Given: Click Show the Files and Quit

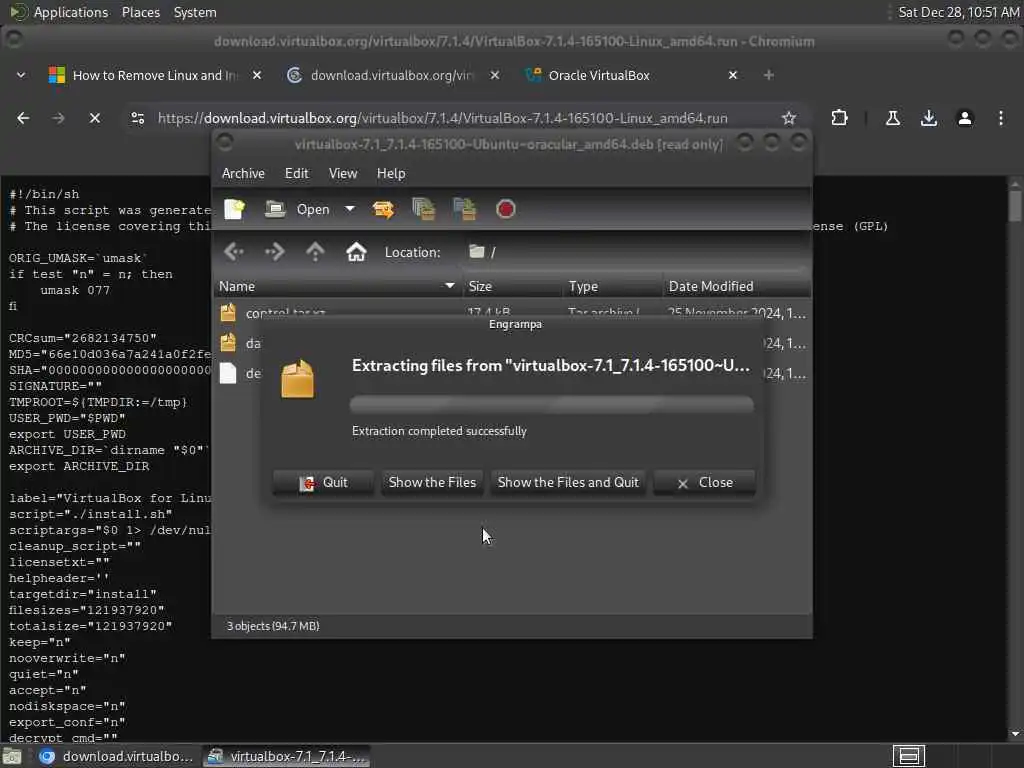Looking at the screenshot, I should (568, 483).
